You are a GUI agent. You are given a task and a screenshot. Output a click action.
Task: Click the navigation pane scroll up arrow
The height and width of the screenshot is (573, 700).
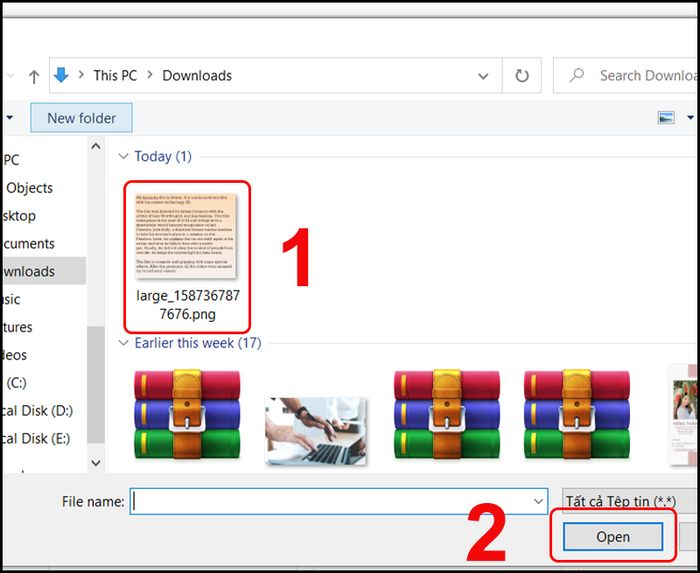click(96, 146)
